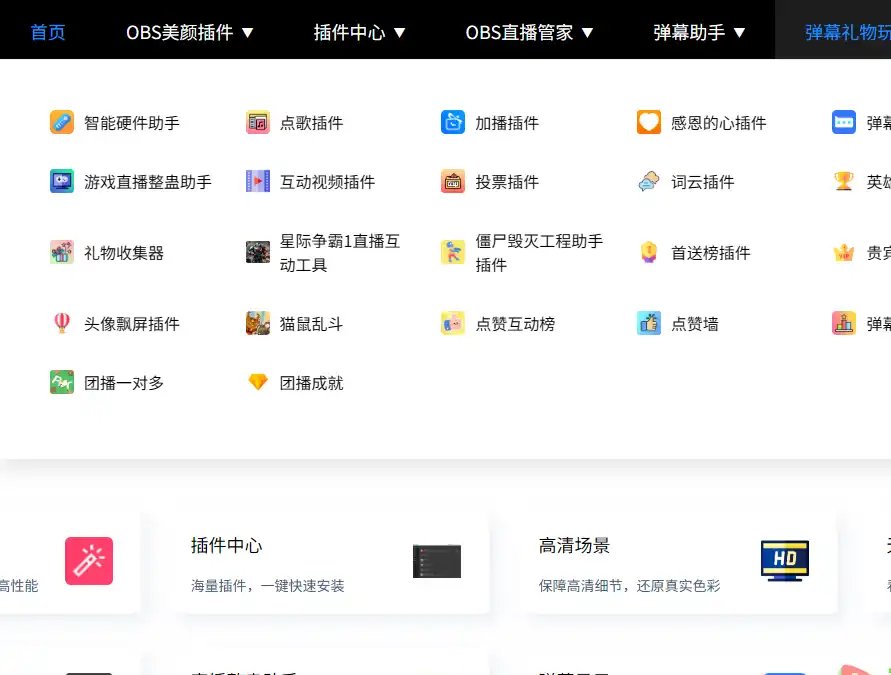Open the 团播一对多 green icon
Image resolution: width=891 pixels, height=675 pixels.
[x=61, y=382]
